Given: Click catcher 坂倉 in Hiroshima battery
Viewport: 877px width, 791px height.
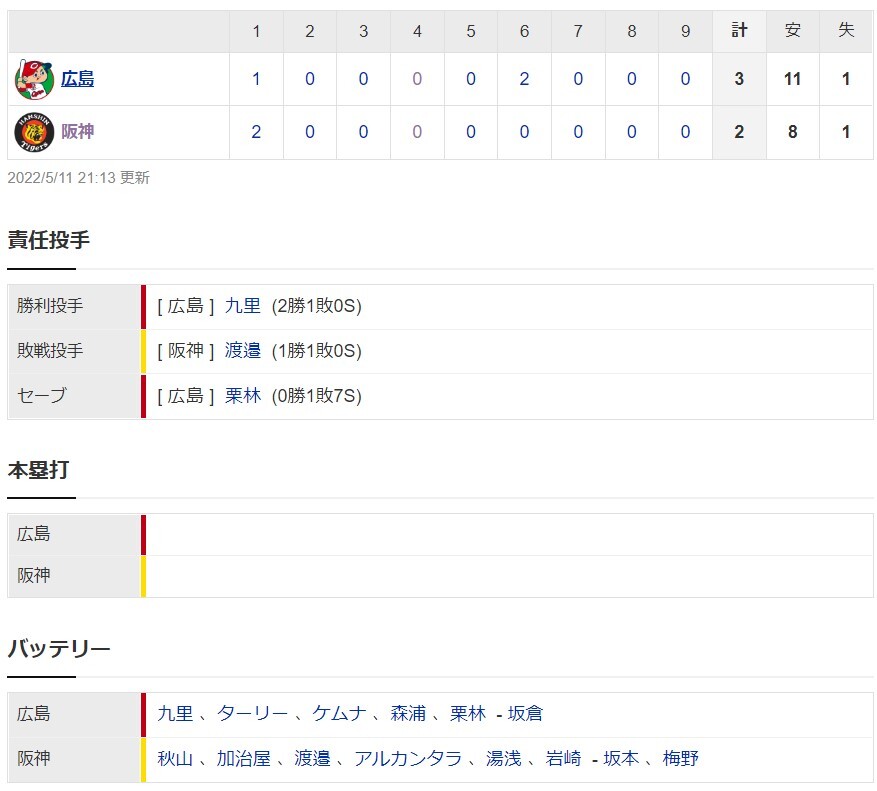Looking at the screenshot, I should click(525, 714).
